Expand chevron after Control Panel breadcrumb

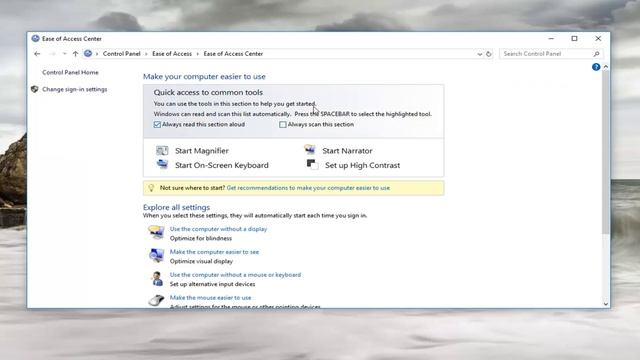tap(146, 54)
